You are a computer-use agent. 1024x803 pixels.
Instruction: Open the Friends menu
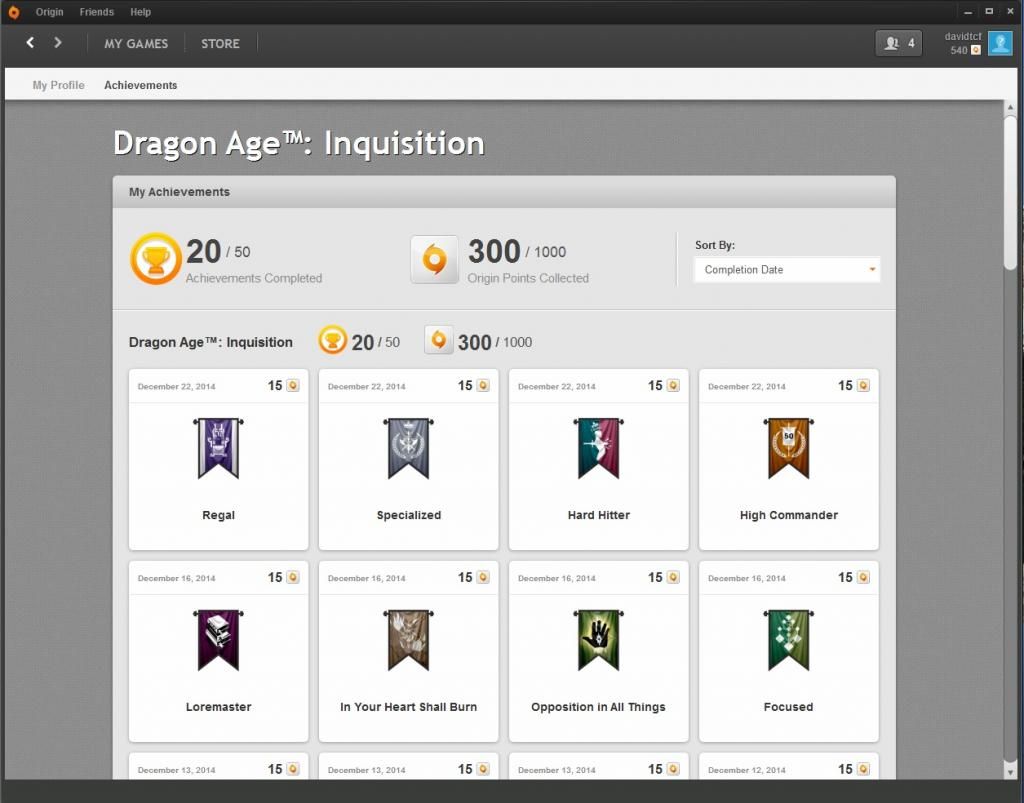pyautogui.click(x=97, y=12)
